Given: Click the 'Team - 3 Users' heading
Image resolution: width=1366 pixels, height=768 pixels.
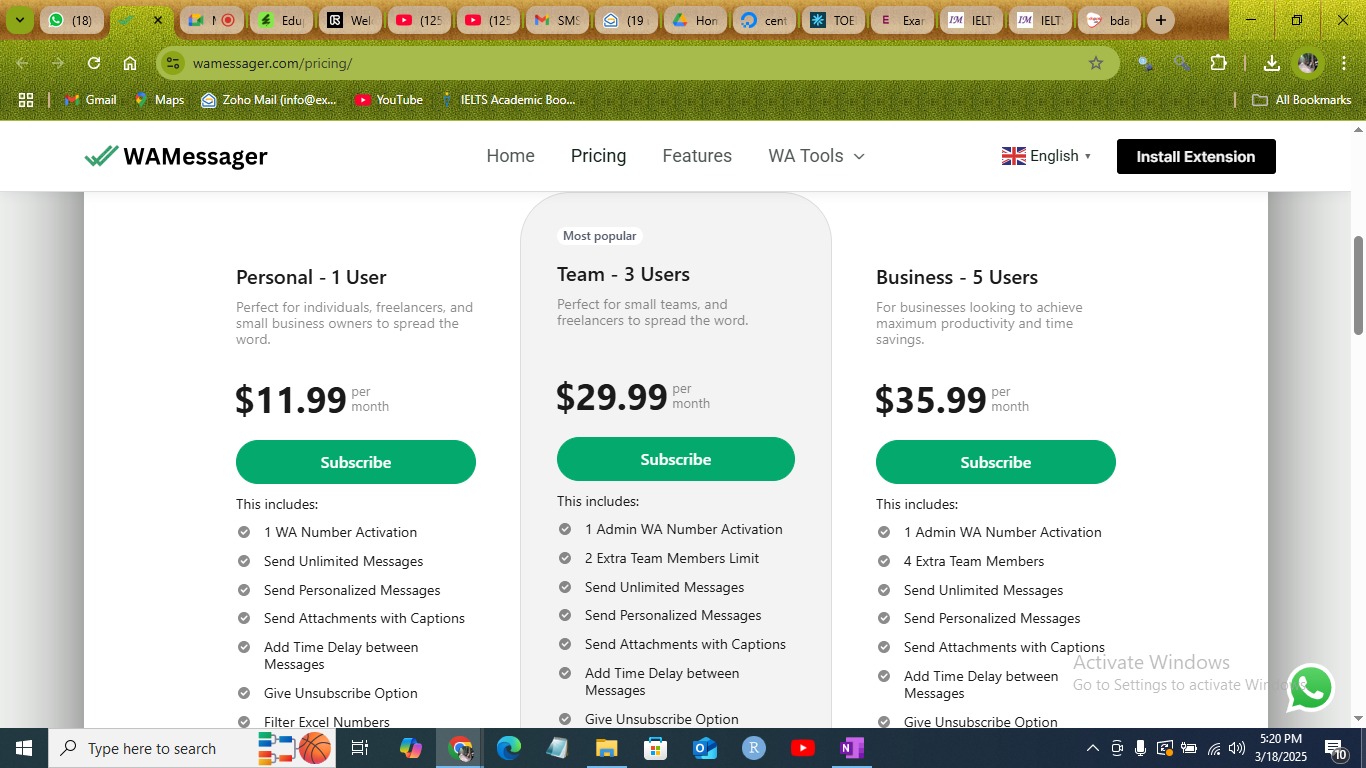Looking at the screenshot, I should point(623,274).
